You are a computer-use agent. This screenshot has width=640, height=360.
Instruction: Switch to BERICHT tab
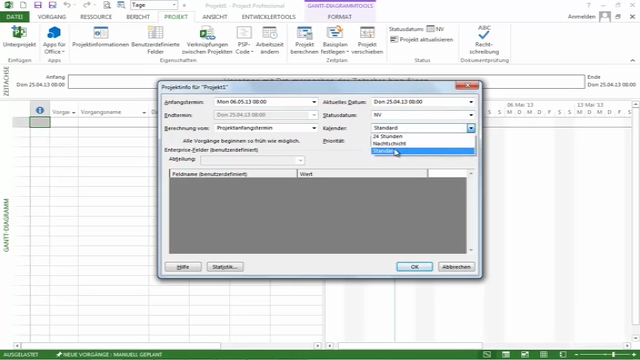(138, 17)
